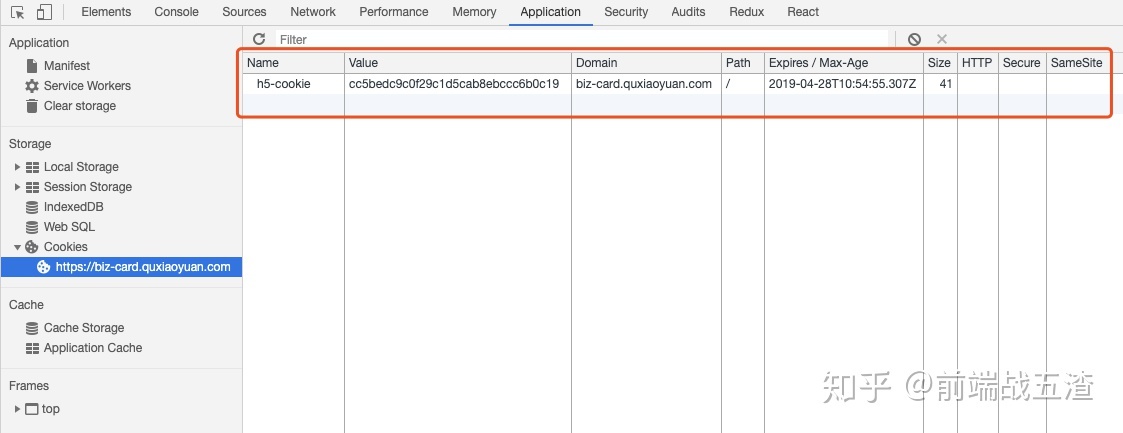Open the React tab

pyautogui.click(x=803, y=12)
